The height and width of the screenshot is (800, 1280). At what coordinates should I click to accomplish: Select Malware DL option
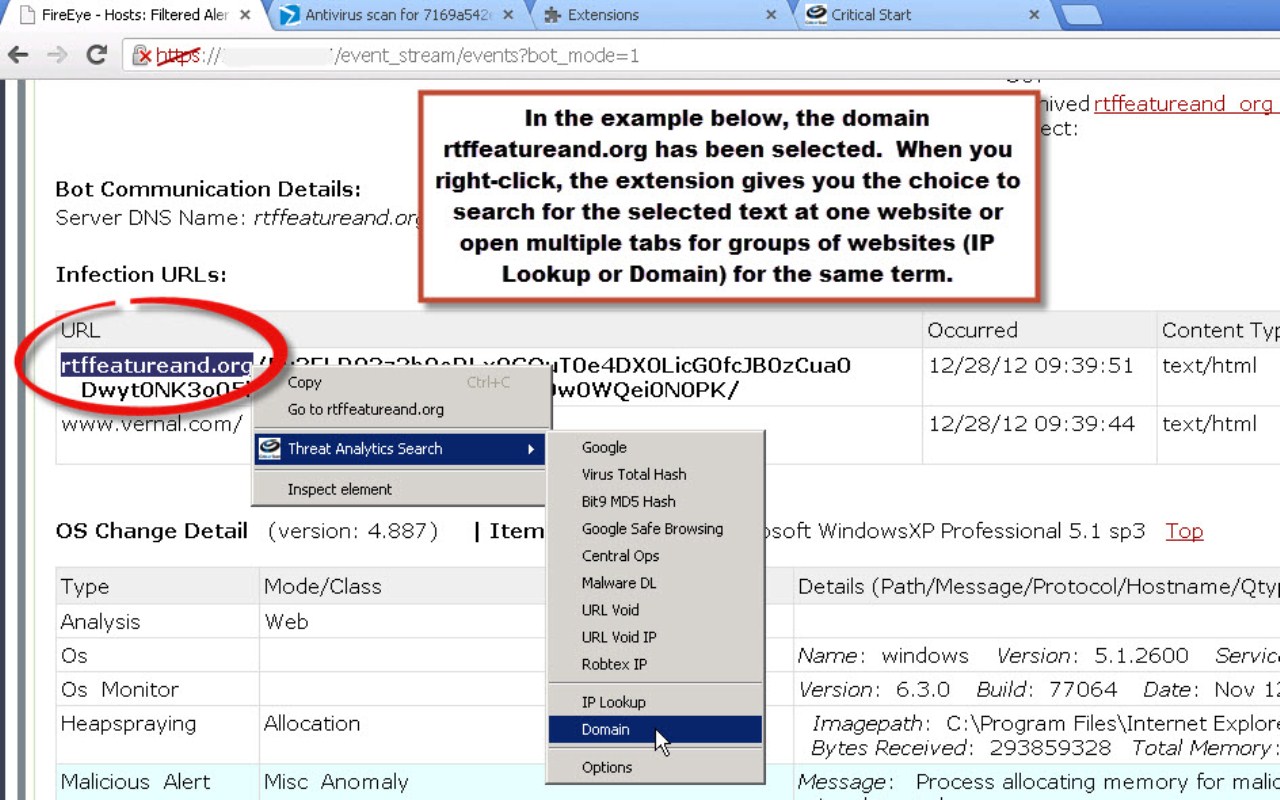coord(655,582)
